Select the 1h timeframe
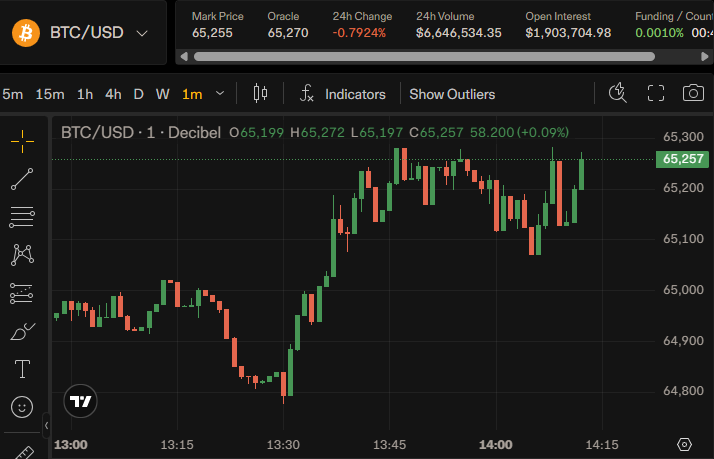The height and width of the screenshot is (459, 714). [85, 94]
